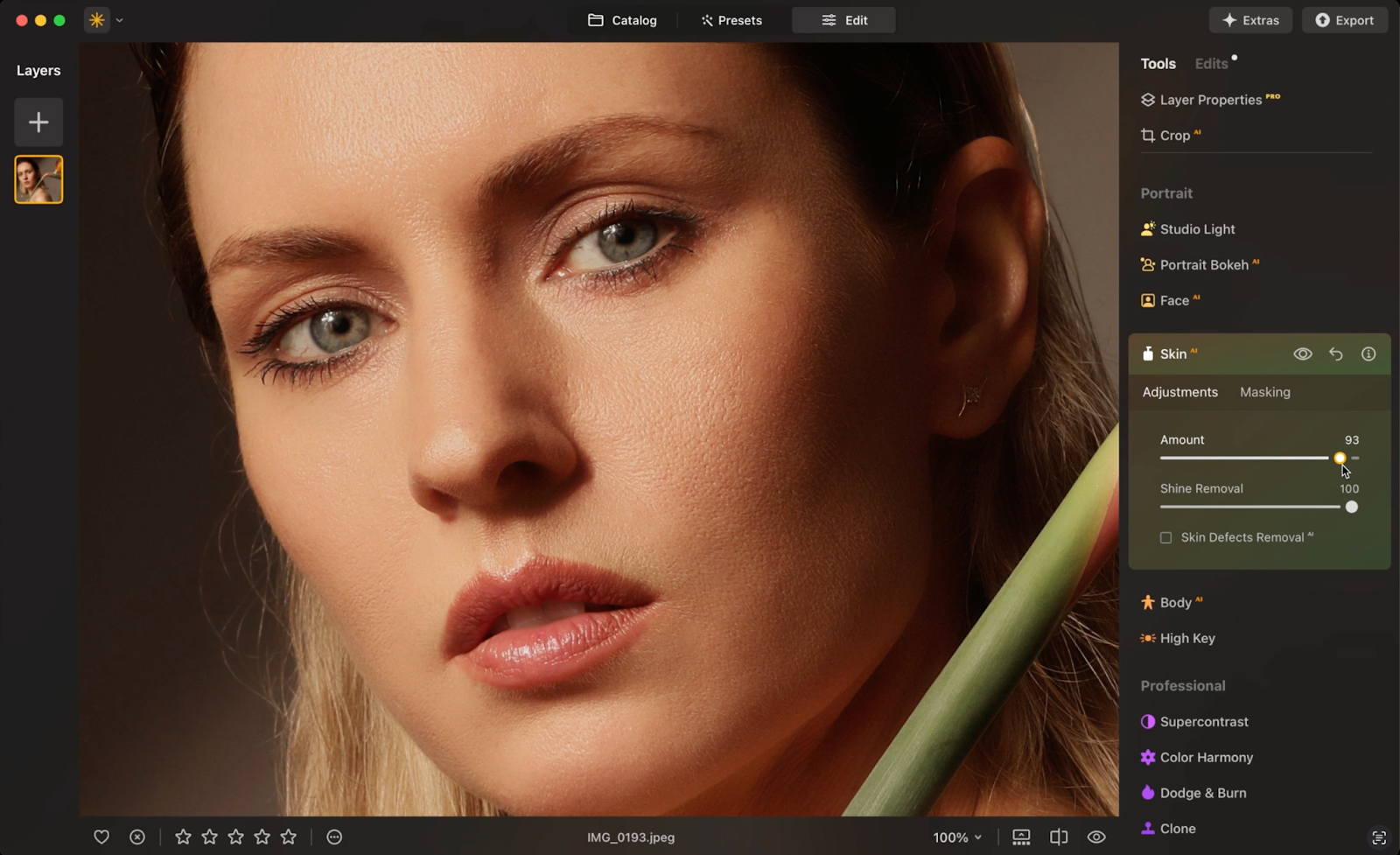The height and width of the screenshot is (855, 1400).
Task: Open the Studio Light portrait tool
Action: click(1197, 228)
